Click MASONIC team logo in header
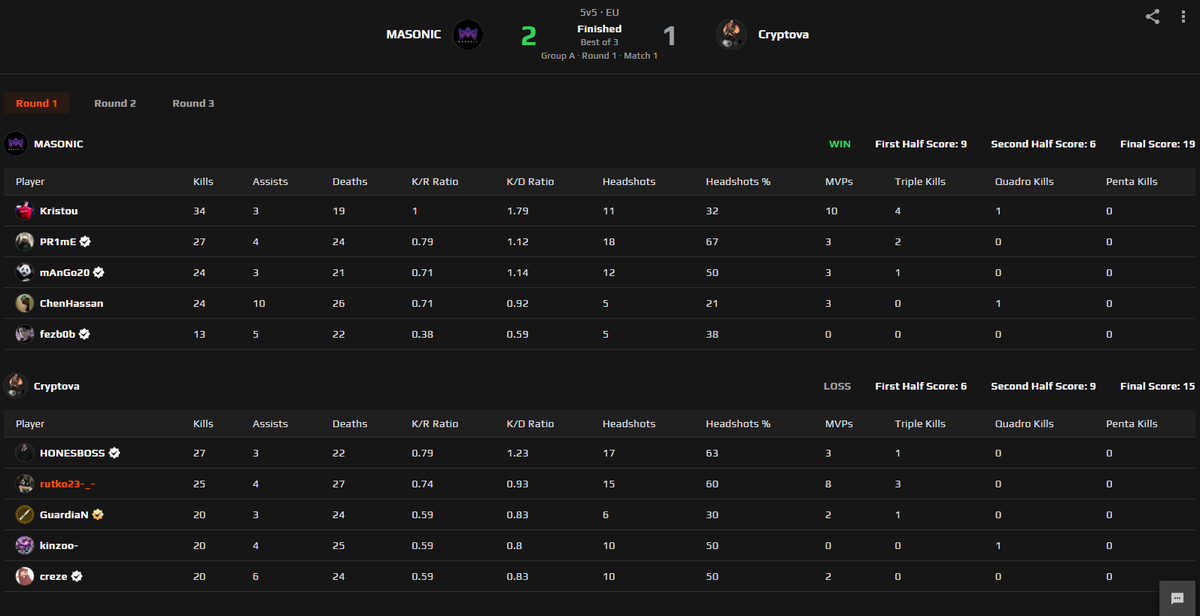 [468, 35]
